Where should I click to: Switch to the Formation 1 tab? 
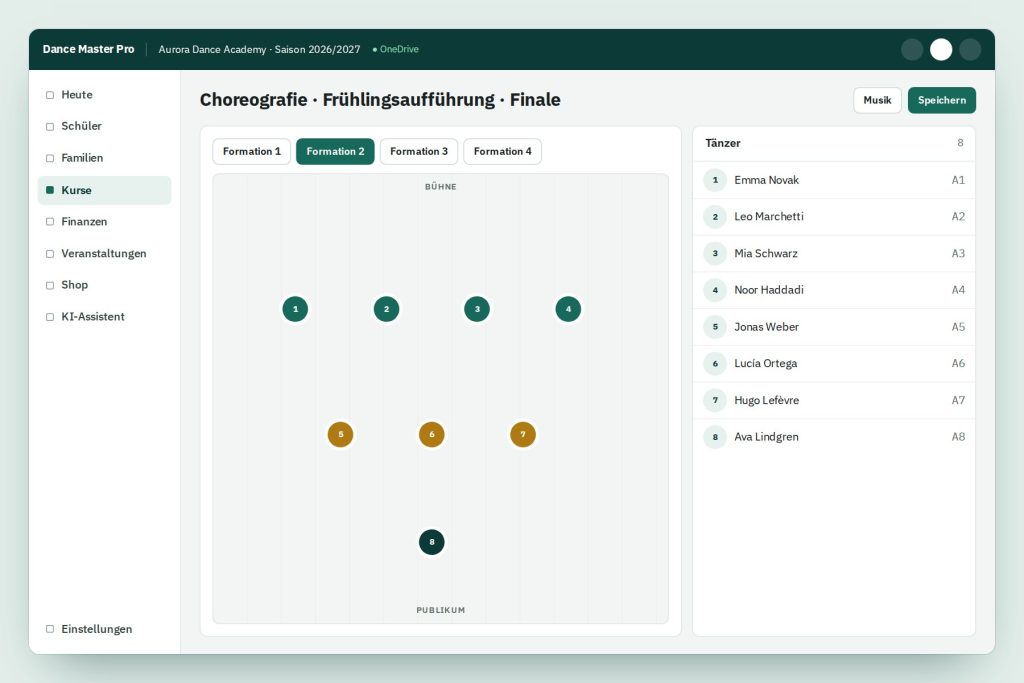pyautogui.click(x=251, y=151)
